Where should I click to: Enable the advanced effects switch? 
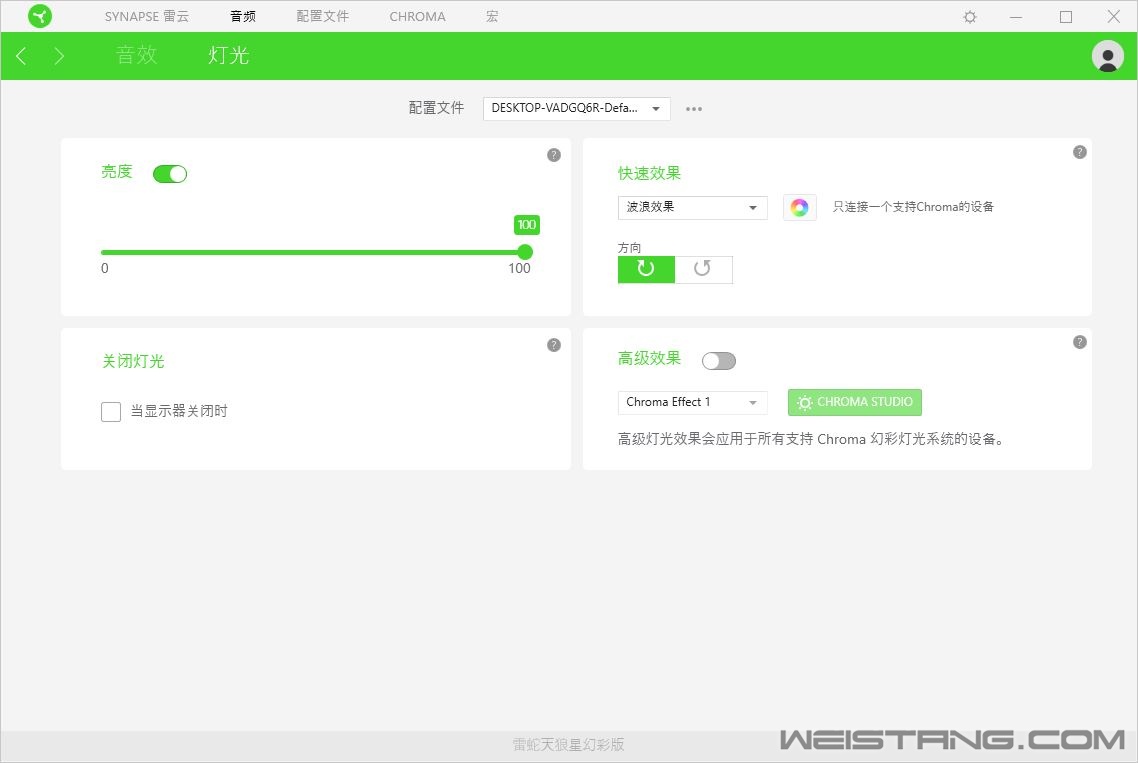pyautogui.click(x=719, y=361)
